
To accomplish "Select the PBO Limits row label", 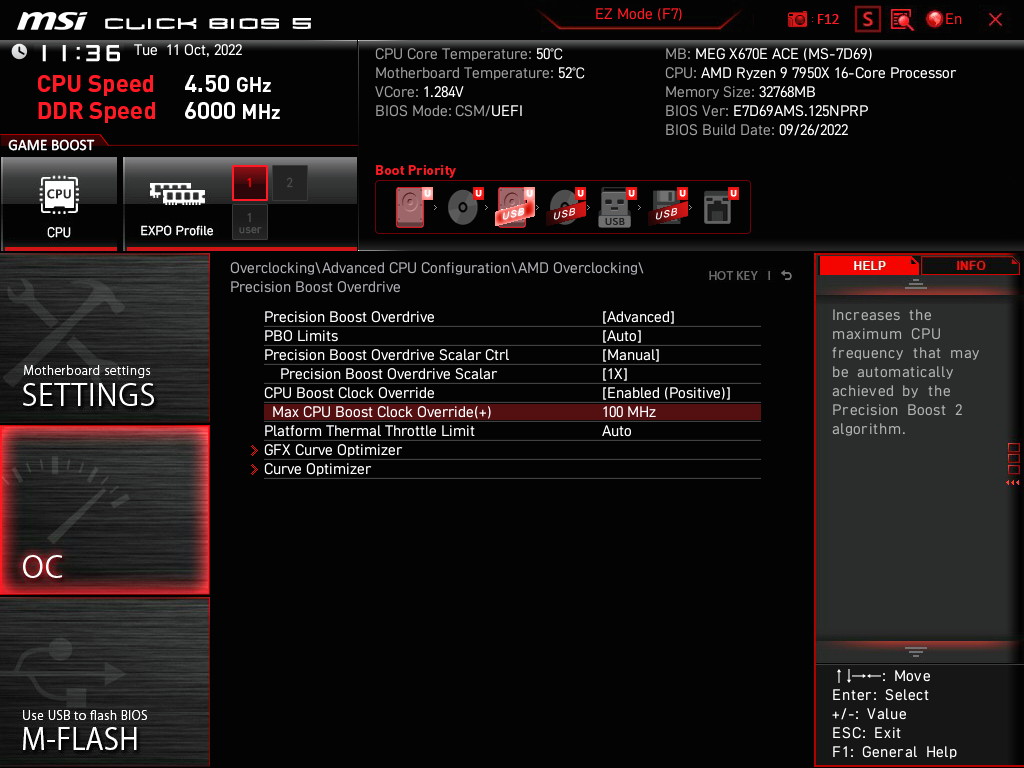I will 301,336.
